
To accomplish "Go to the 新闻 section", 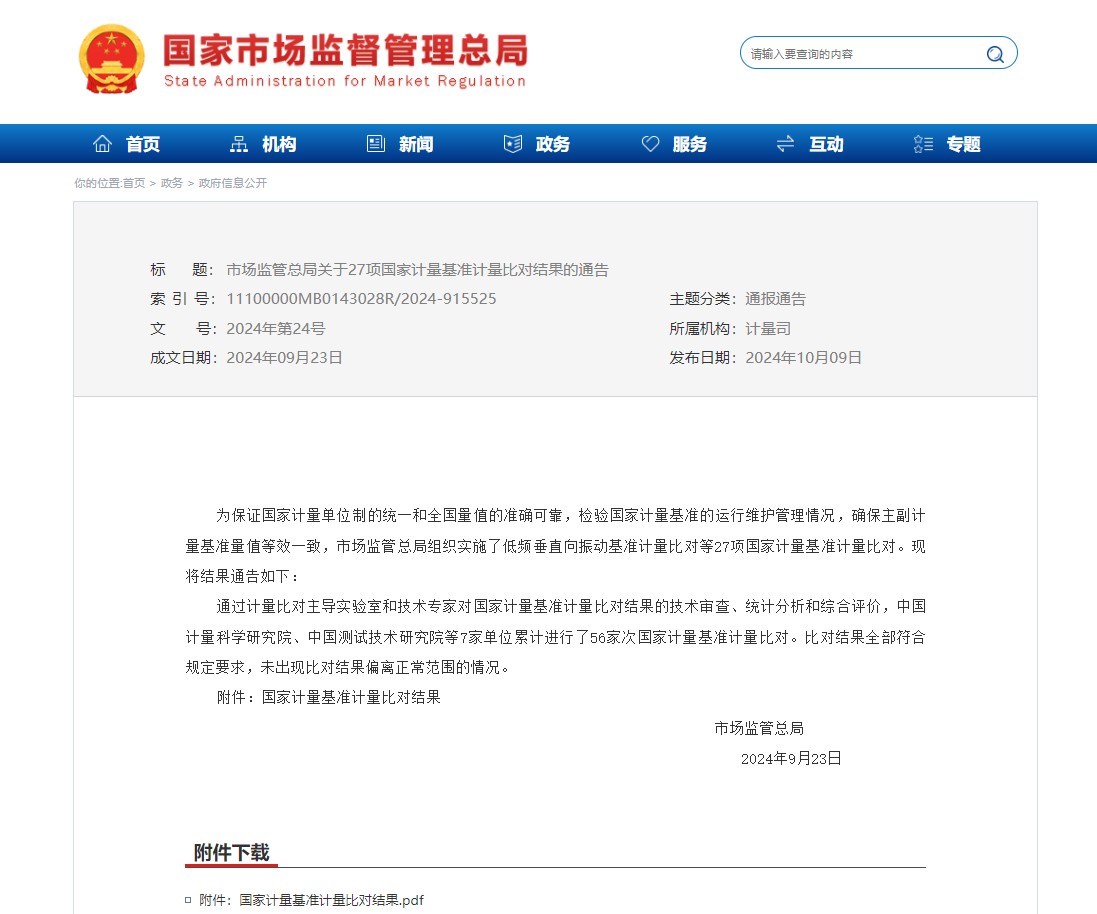I will coord(416,144).
